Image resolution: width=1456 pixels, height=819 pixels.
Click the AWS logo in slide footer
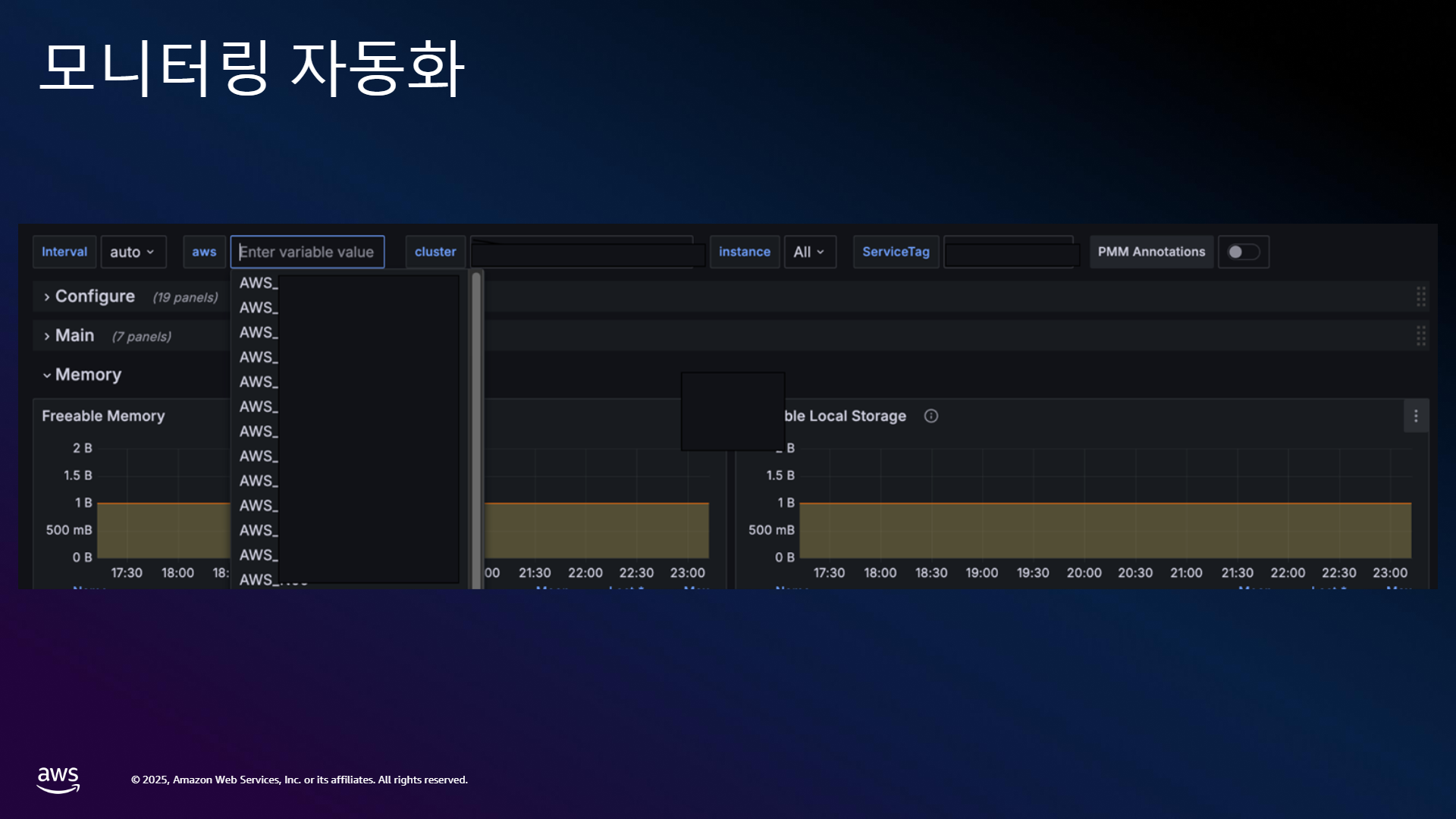point(58,780)
